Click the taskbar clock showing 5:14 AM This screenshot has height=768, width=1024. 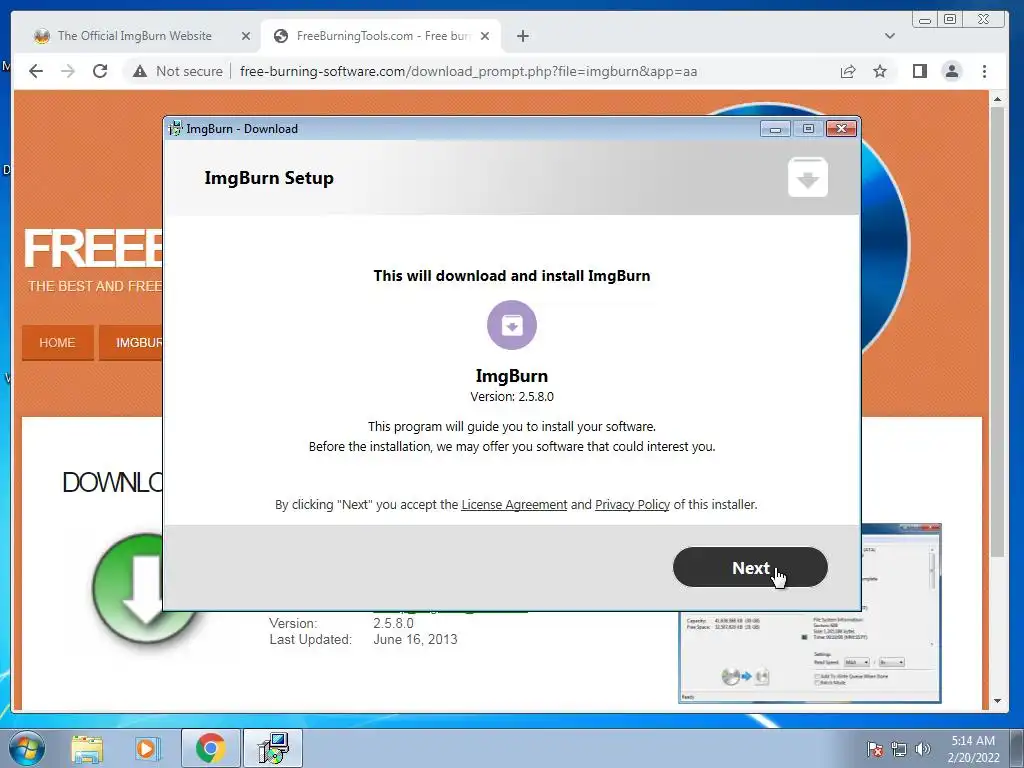pos(973,749)
